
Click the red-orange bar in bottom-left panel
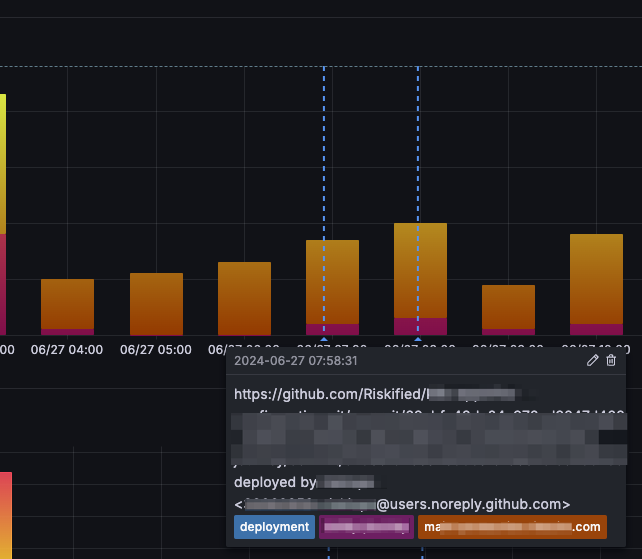6,515
